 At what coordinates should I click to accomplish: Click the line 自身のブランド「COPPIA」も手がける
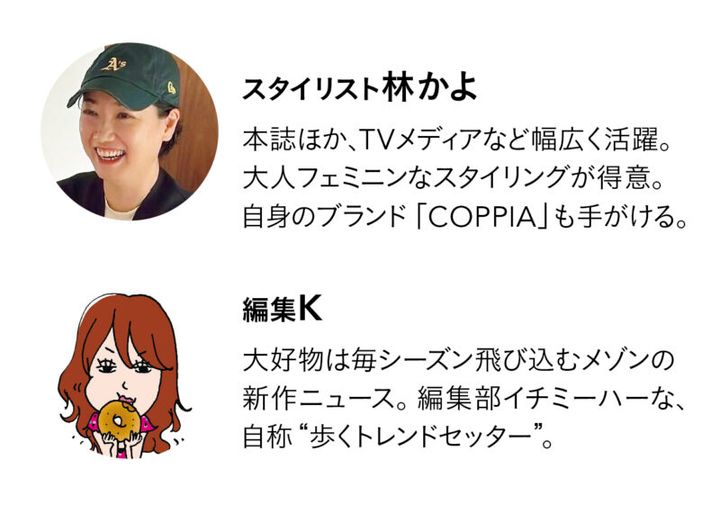pos(465,218)
